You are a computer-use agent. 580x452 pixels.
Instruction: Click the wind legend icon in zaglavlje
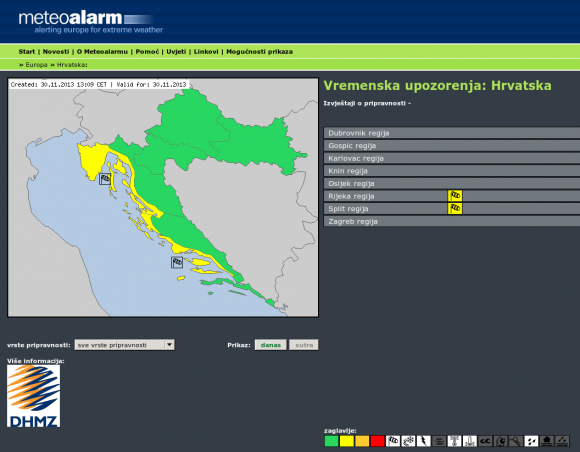click(x=393, y=441)
